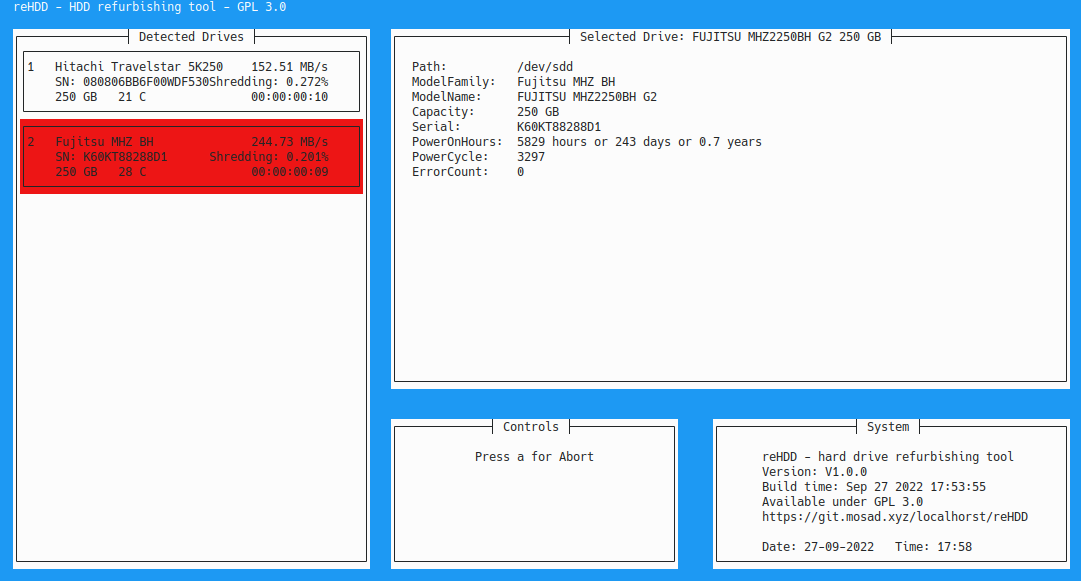Click the System panel title
Image resolution: width=1081 pixels, height=581 pixels.
point(887,427)
